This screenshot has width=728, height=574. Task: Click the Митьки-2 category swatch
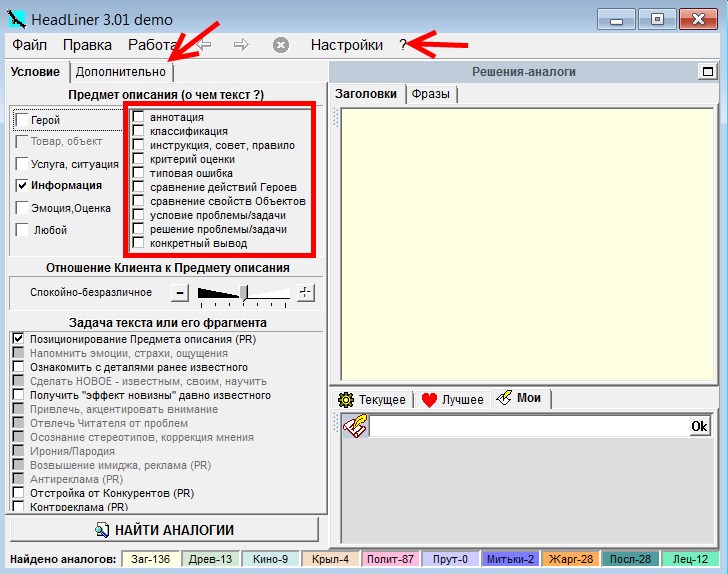[x=510, y=559]
